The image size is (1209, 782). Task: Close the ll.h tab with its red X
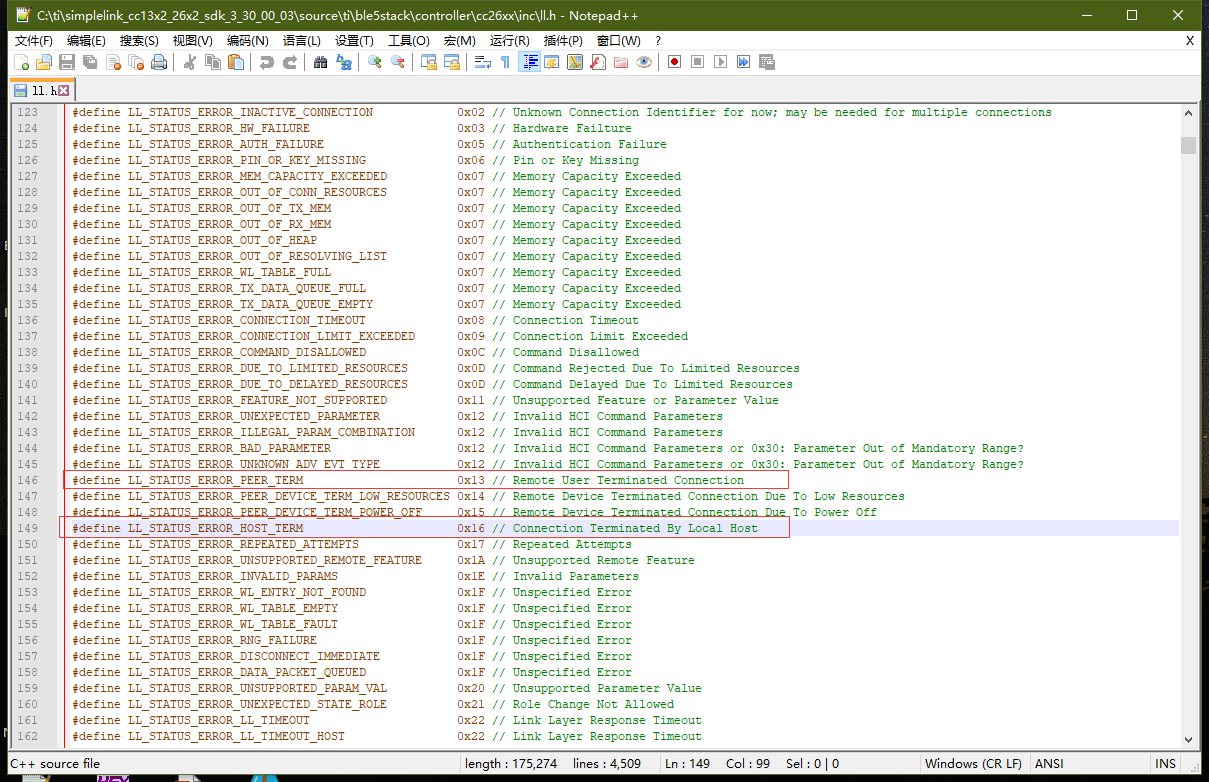(x=64, y=91)
